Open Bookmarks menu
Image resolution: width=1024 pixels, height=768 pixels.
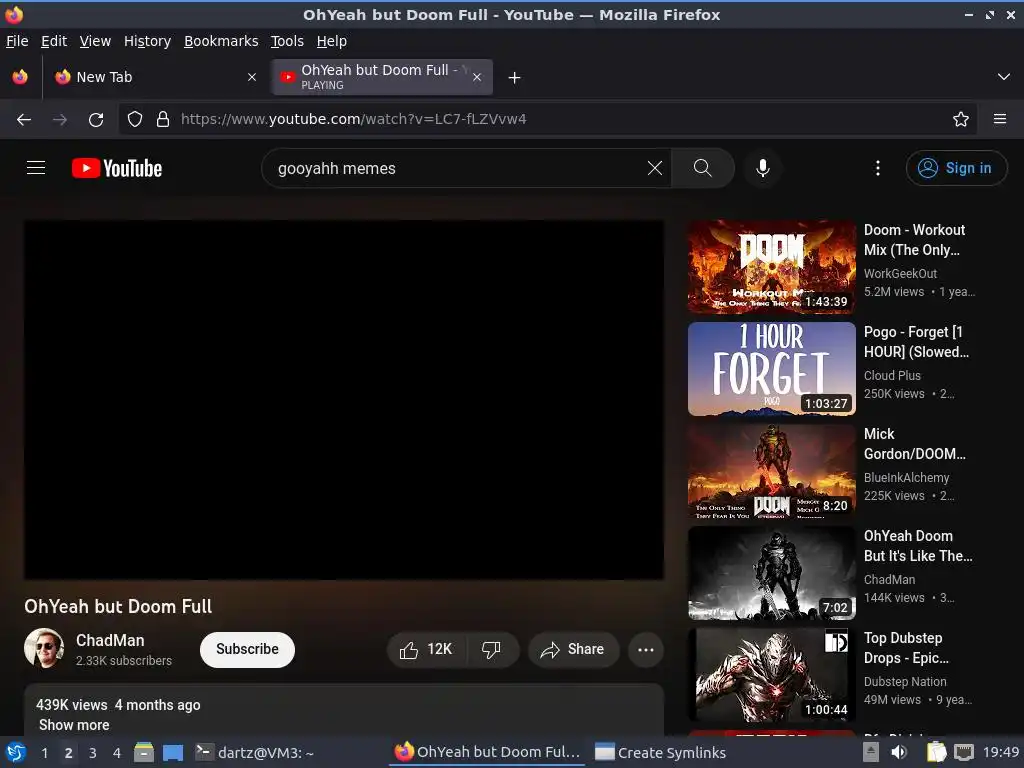[221, 41]
